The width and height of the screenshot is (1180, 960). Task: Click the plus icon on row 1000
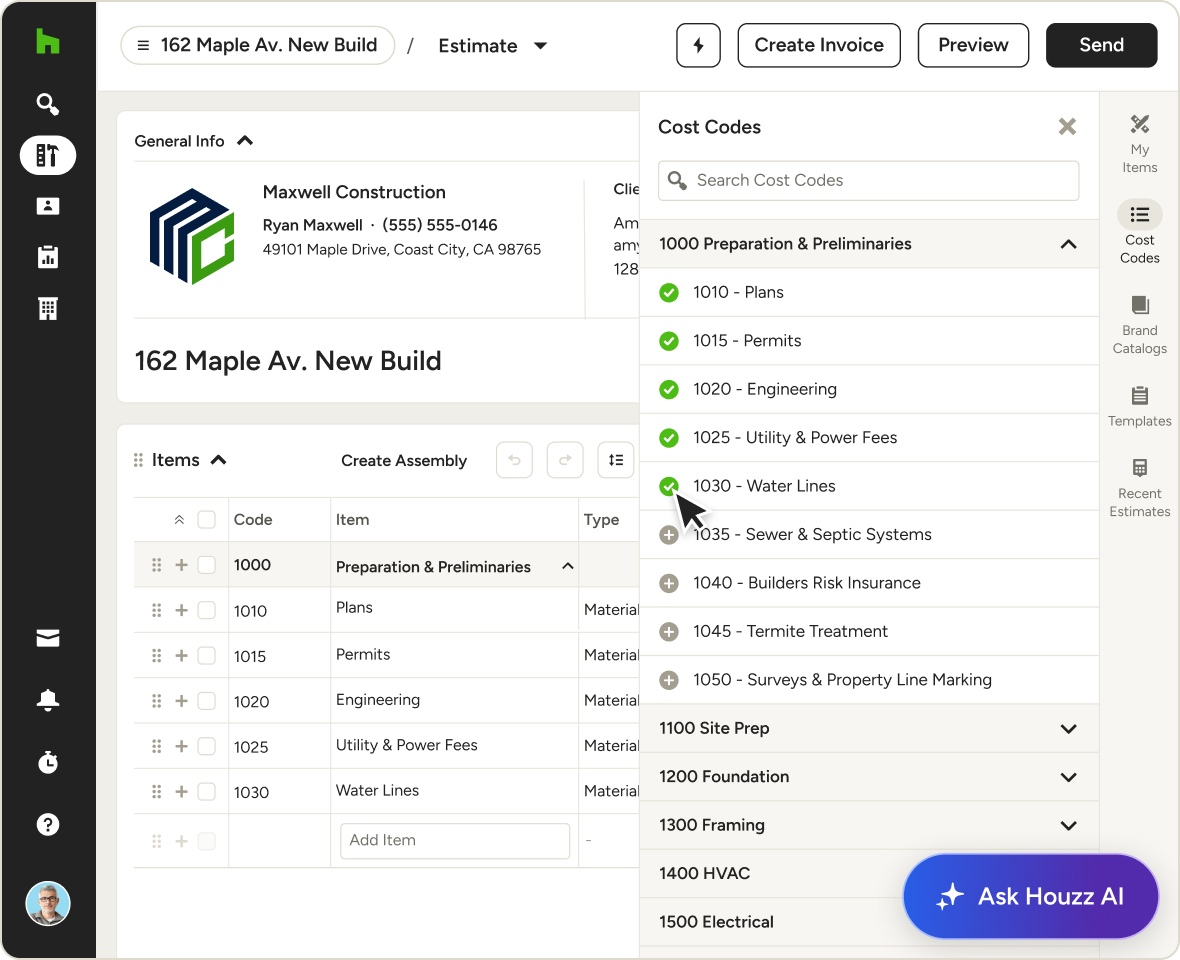pyautogui.click(x=181, y=564)
